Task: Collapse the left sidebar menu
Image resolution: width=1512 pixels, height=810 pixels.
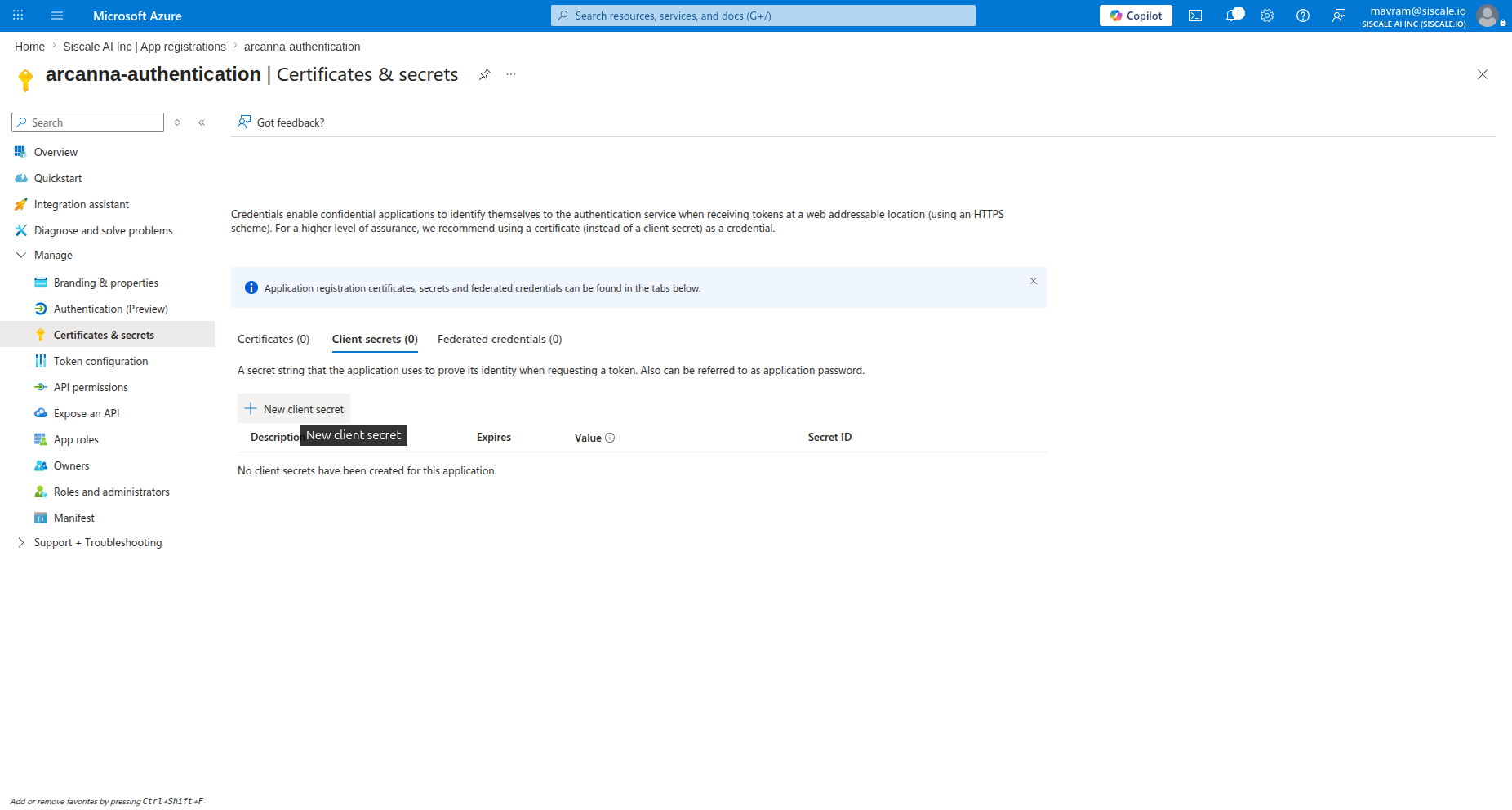Action: tap(202, 122)
